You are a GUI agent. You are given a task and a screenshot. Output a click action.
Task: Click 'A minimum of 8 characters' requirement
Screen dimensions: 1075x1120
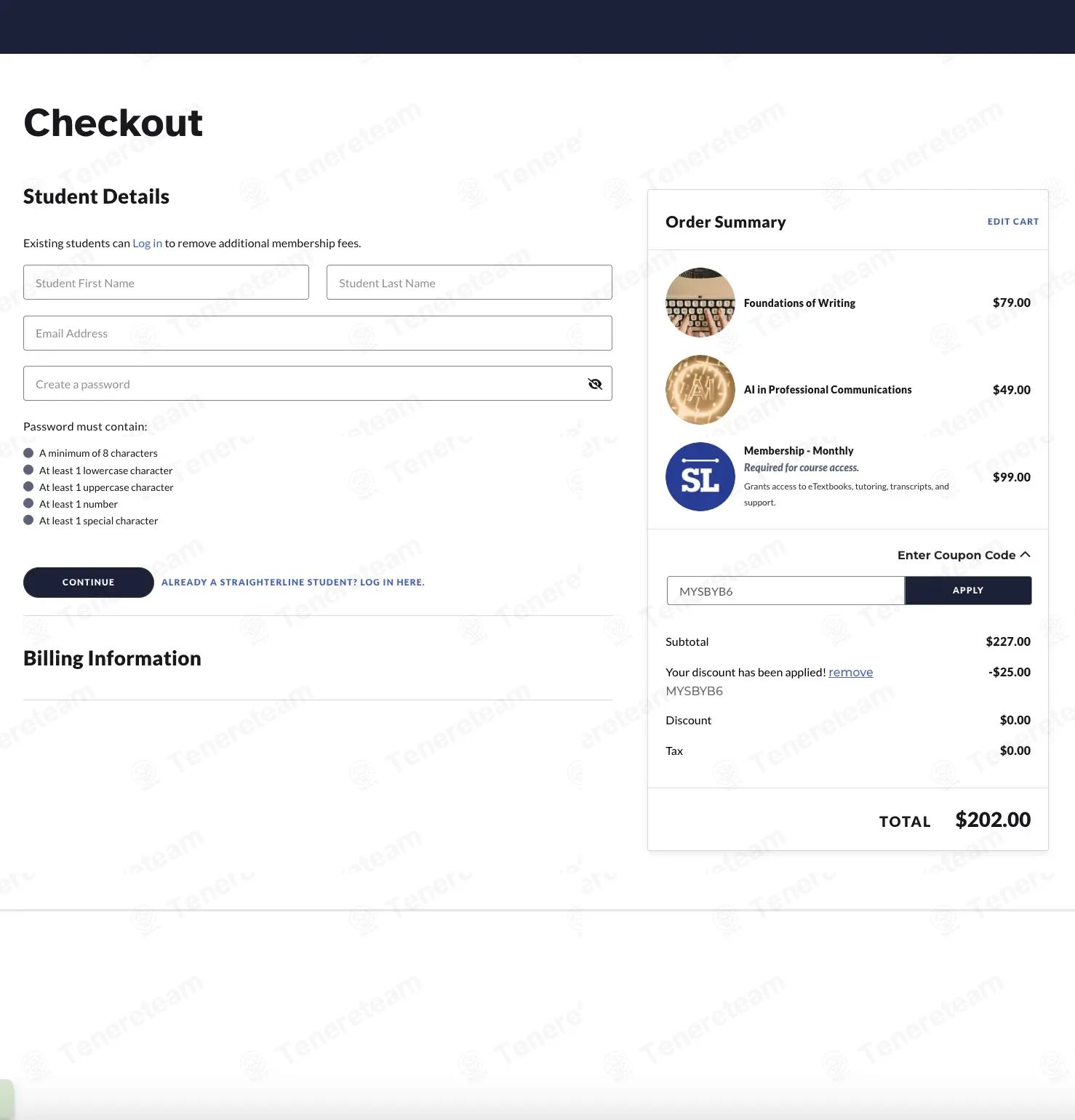tap(98, 453)
